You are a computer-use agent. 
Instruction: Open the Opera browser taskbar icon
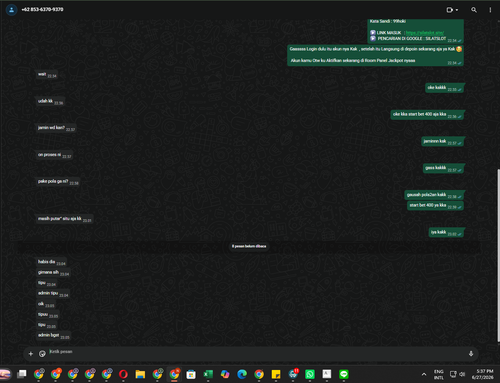[x=123, y=374]
